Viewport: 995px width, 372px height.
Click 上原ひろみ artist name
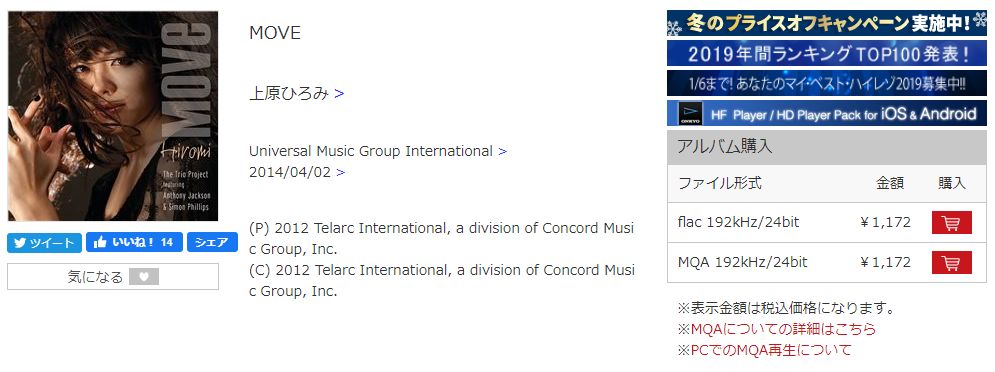tap(289, 94)
